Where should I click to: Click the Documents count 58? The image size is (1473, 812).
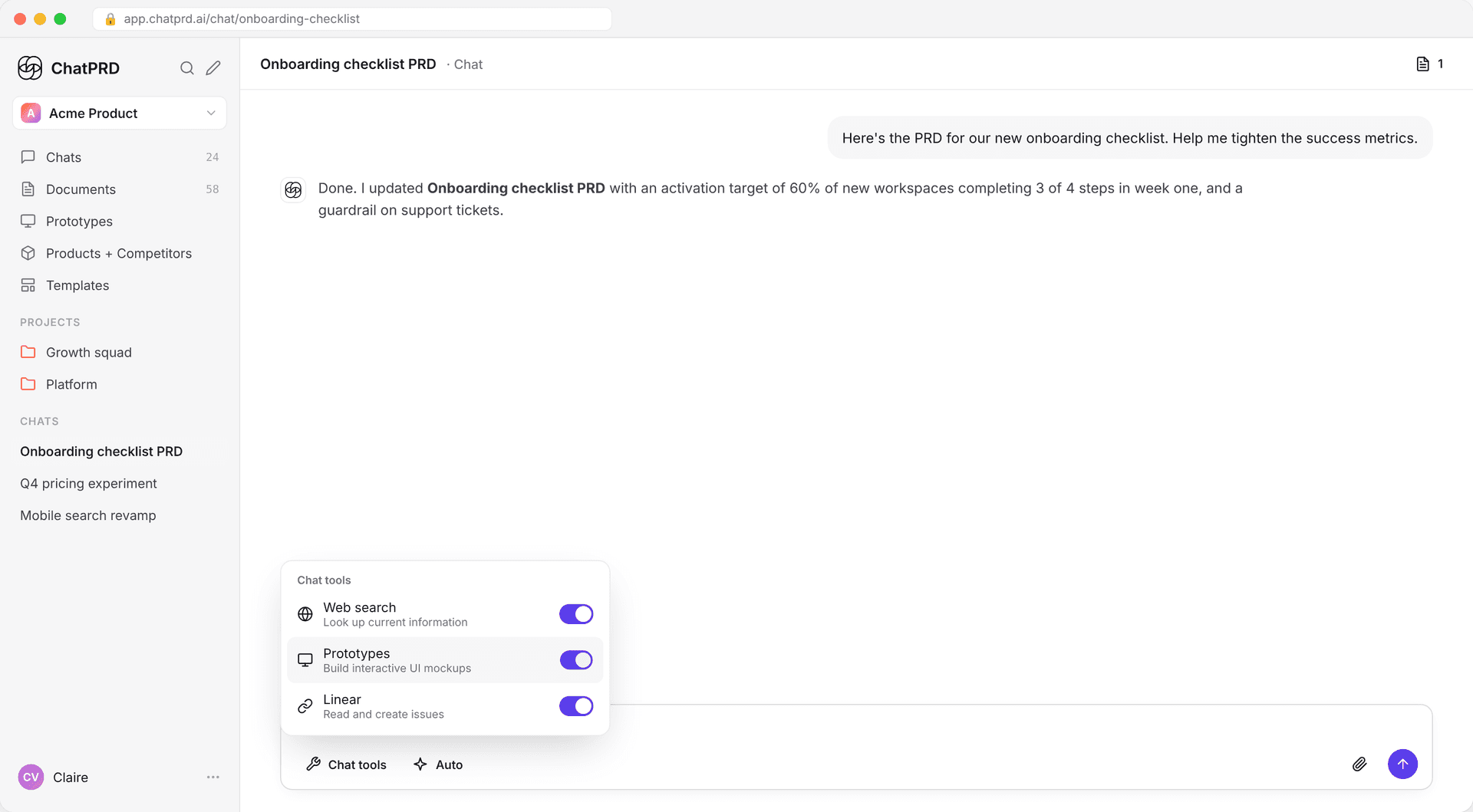tap(213, 189)
